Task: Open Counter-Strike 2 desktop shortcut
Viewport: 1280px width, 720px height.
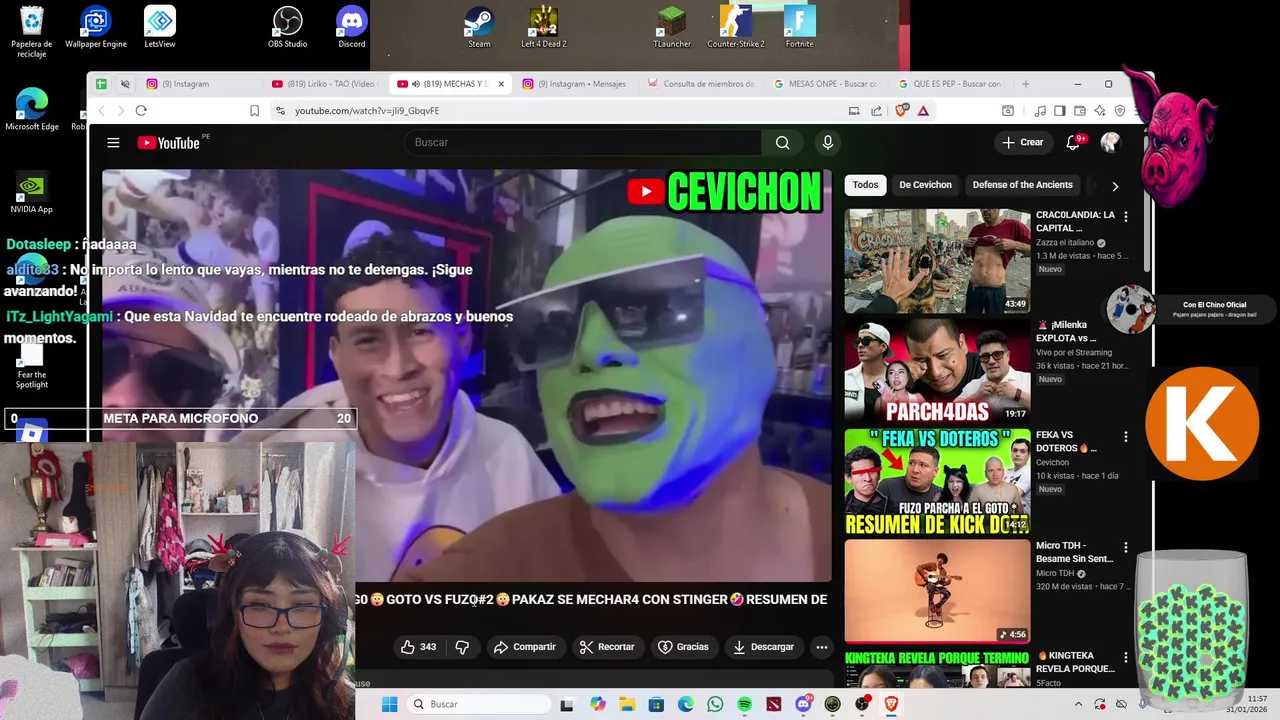Action: point(736,27)
